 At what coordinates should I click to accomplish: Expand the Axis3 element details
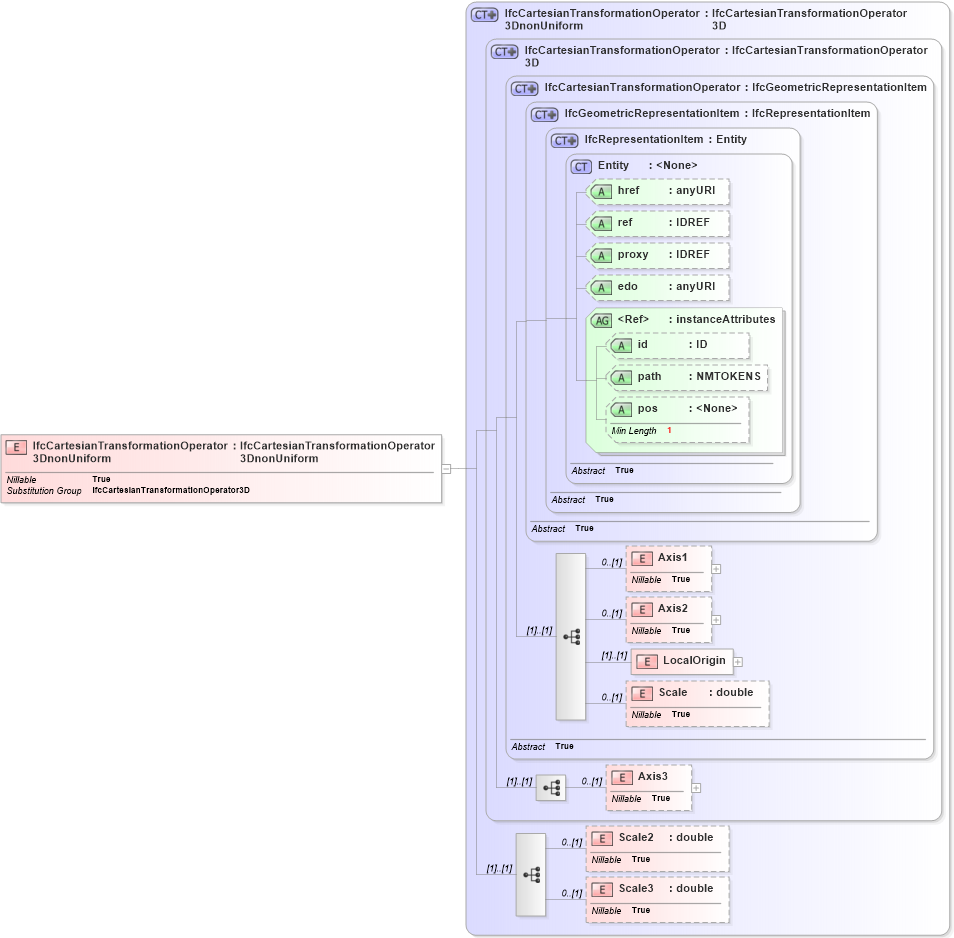click(694, 787)
